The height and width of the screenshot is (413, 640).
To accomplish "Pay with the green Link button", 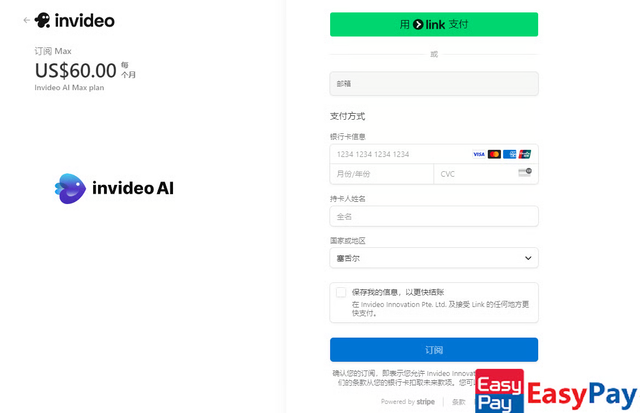I will pos(434,24).
